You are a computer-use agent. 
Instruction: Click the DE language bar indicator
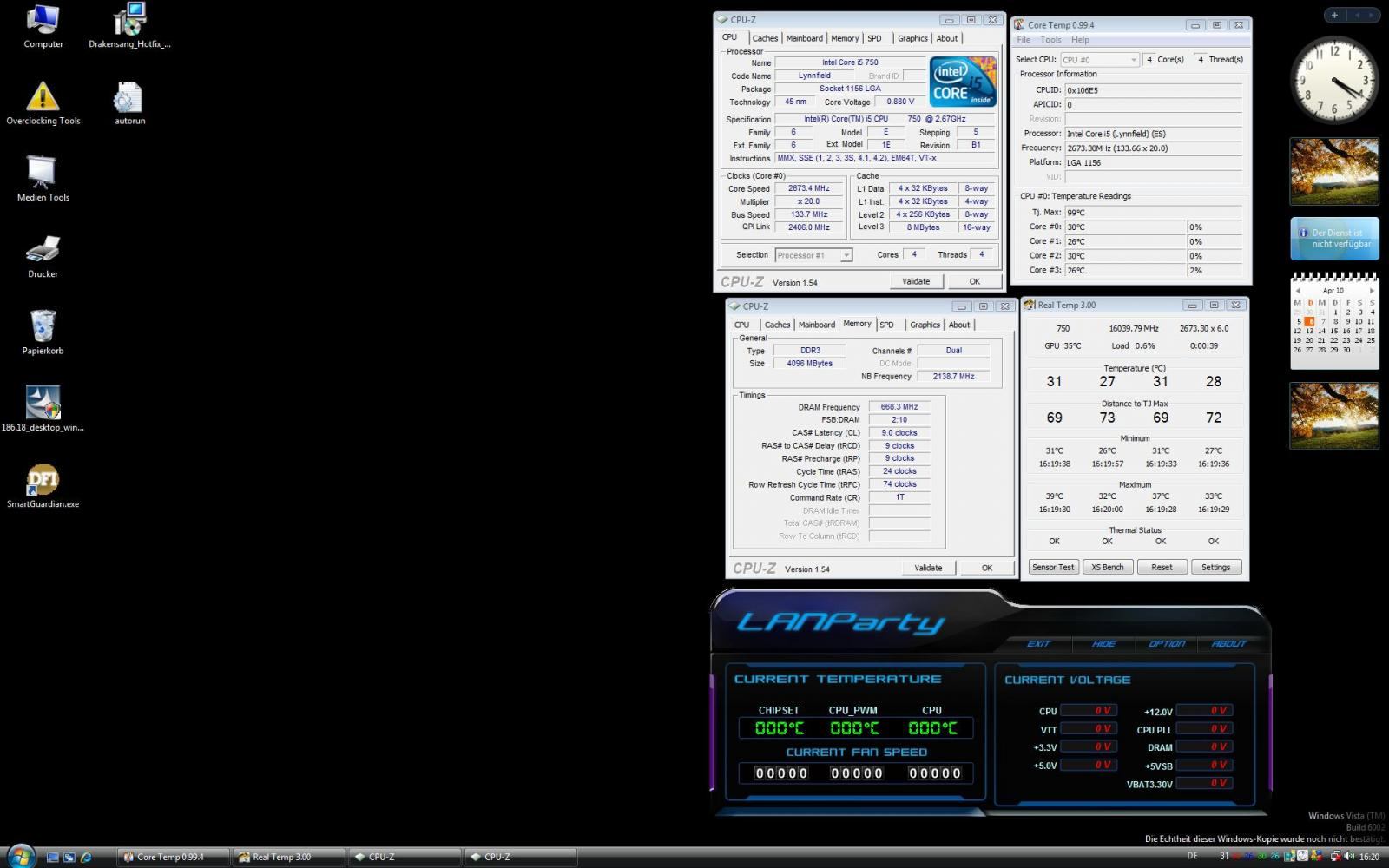pos(1192,856)
